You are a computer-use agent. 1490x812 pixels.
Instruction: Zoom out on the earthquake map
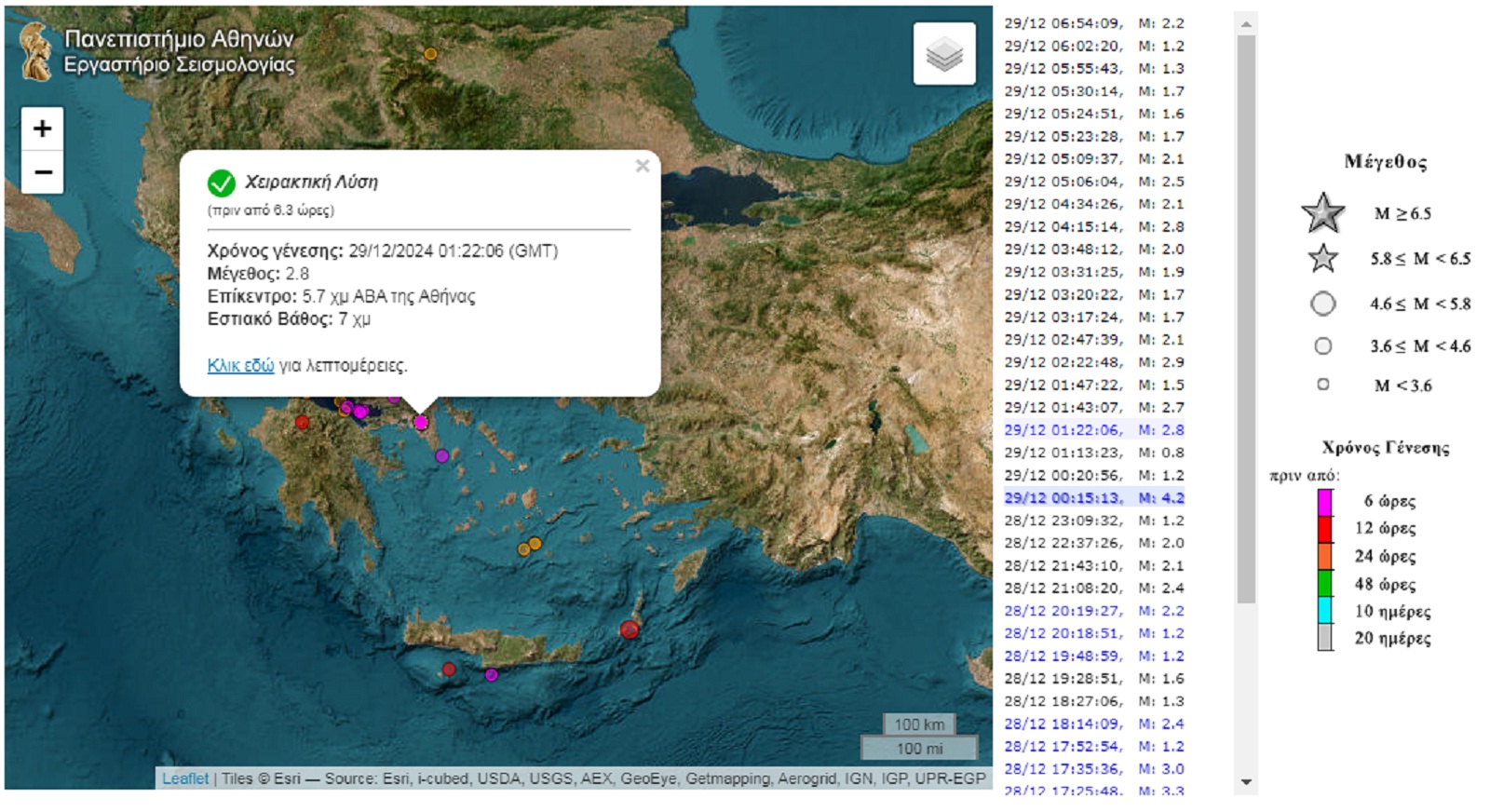(x=42, y=172)
